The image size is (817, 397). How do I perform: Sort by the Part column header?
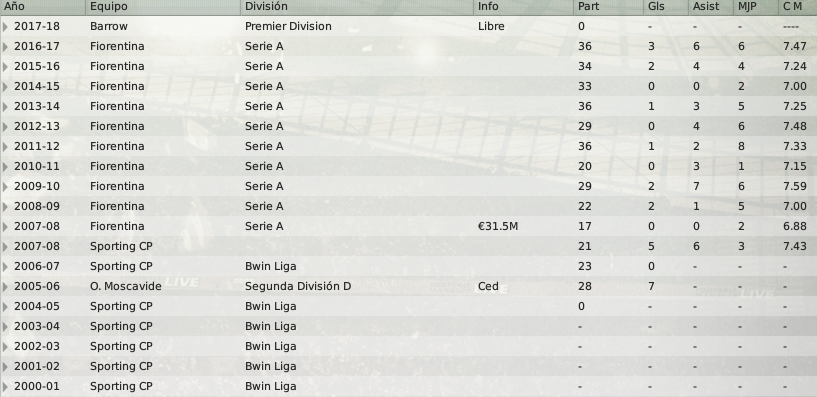(x=609, y=7)
